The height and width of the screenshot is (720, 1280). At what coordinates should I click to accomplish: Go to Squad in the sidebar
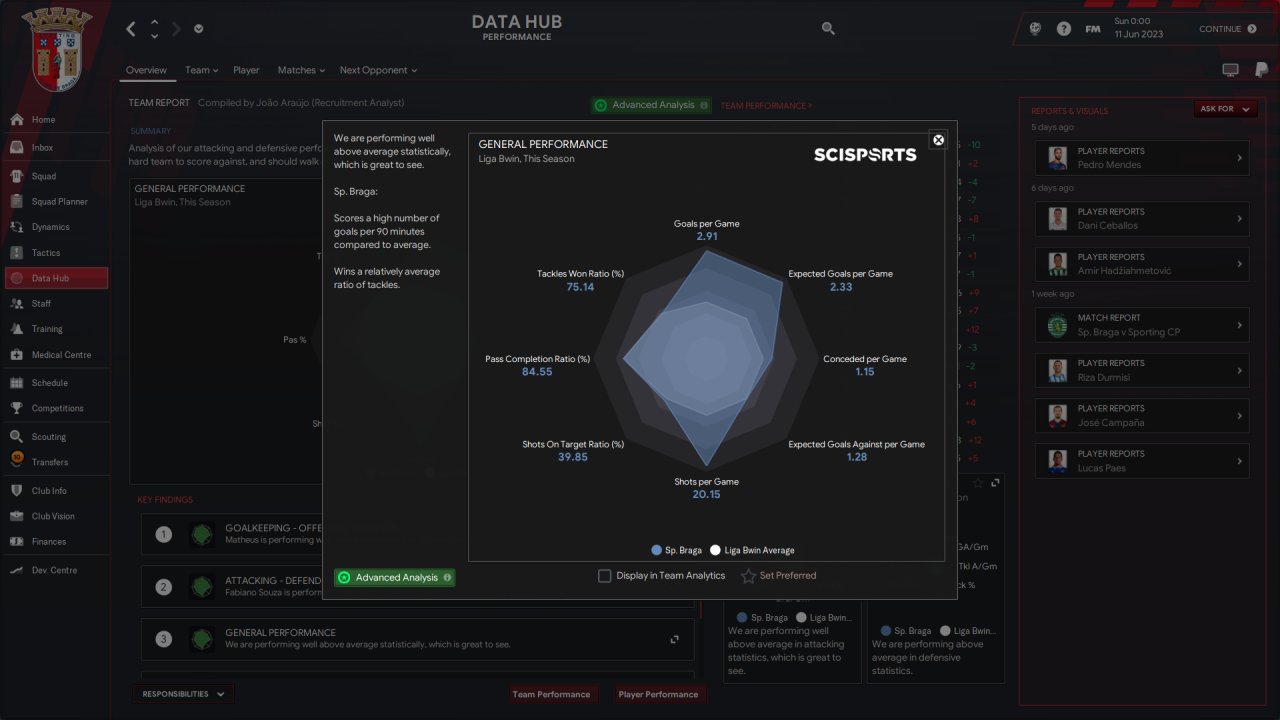(55, 176)
